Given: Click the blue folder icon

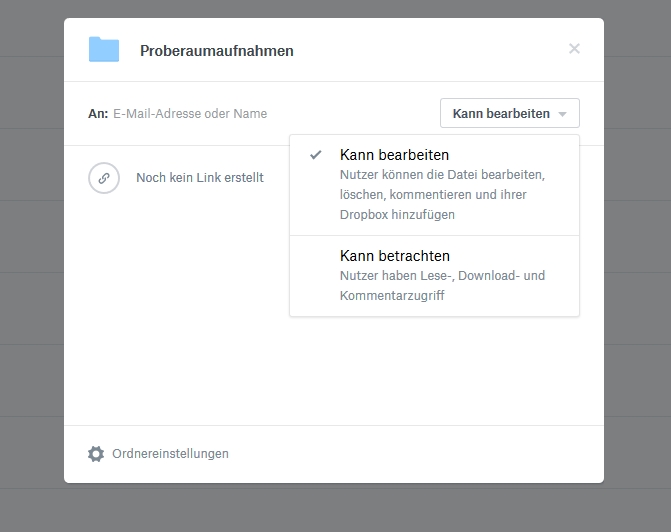Looking at the screenshot, I should tap(103, 50).
